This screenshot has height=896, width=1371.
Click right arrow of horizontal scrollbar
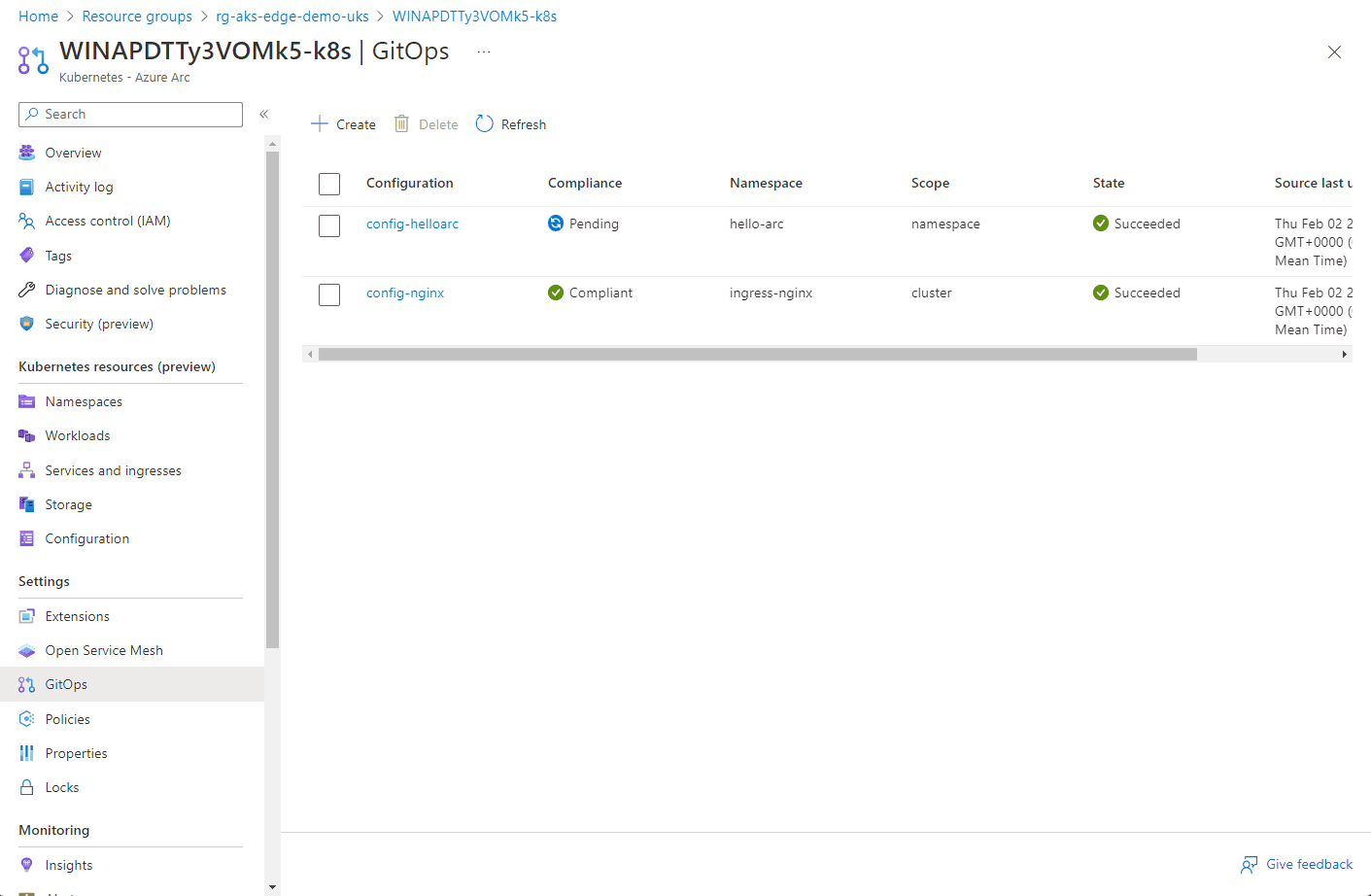[1344, 355]
